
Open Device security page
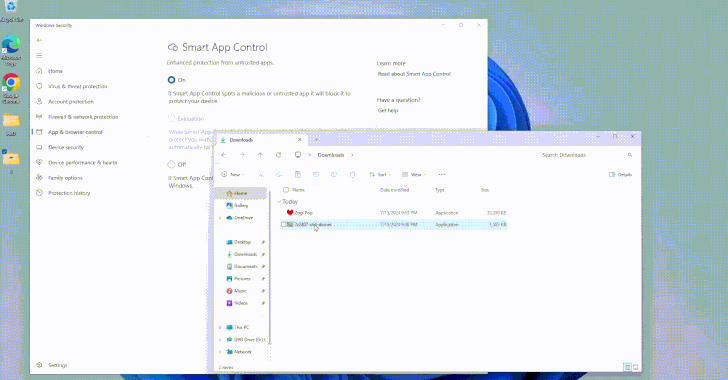[x=65, y=148]
